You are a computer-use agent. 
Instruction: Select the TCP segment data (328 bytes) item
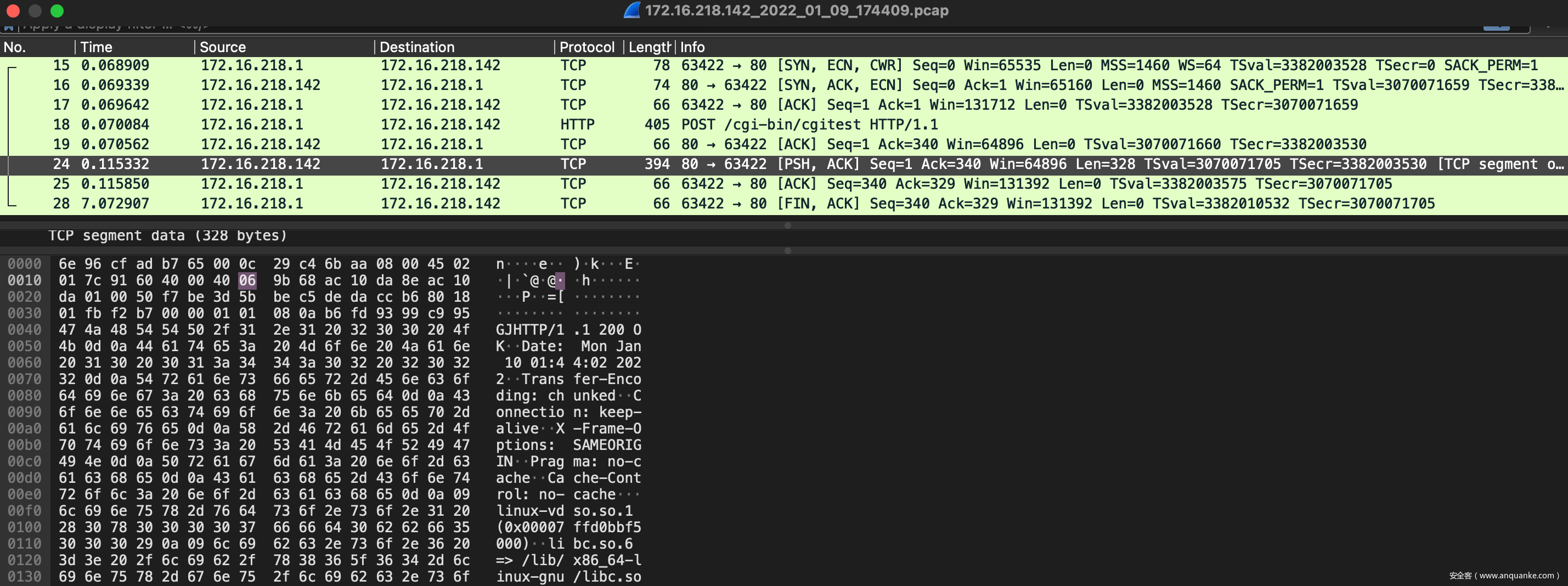tap(167, 235)
